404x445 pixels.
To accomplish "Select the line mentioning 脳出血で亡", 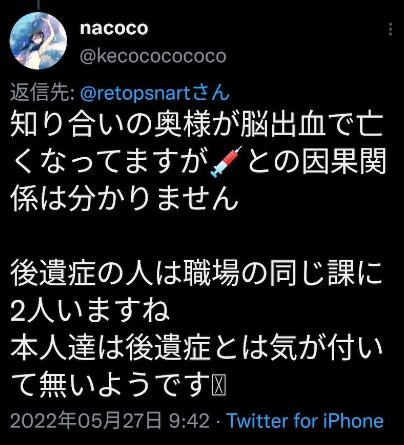I will click(x=197, y=126).
